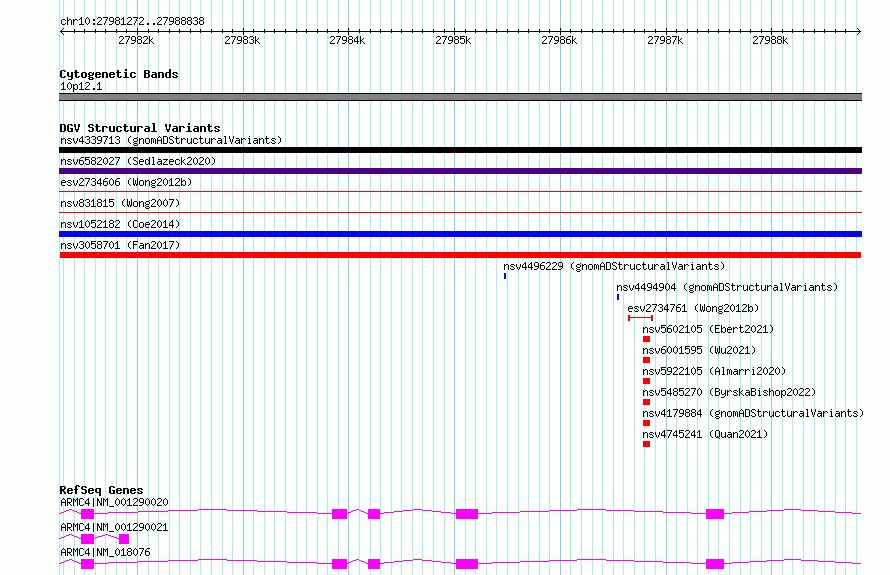Click the purple nsv6582027 variant bar
Screen dimensions: 890x575
[x=460, y=171]
